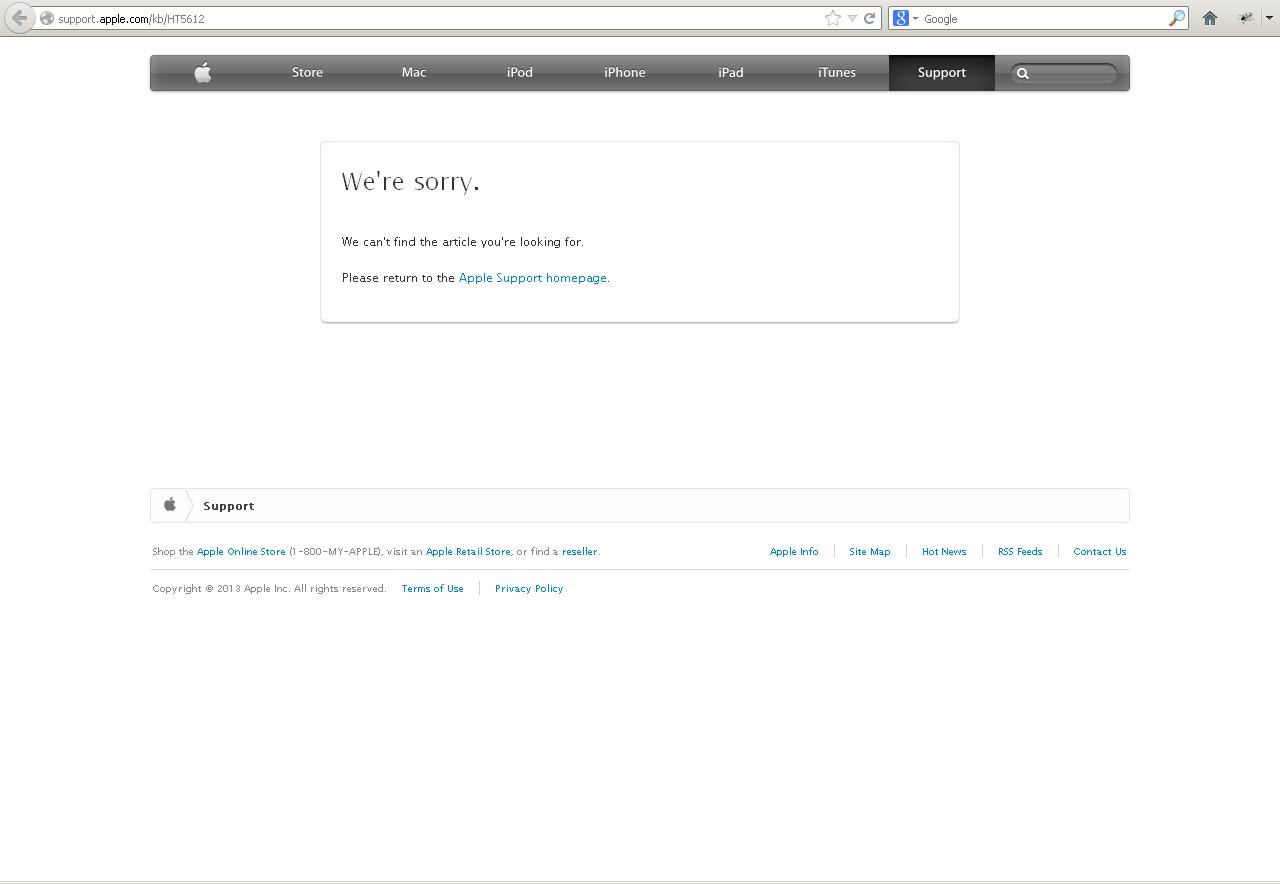The height and width of the screenshot is (884, 1280).
Task: Click the site identity globe icon
Action: [x=46, y=18]
